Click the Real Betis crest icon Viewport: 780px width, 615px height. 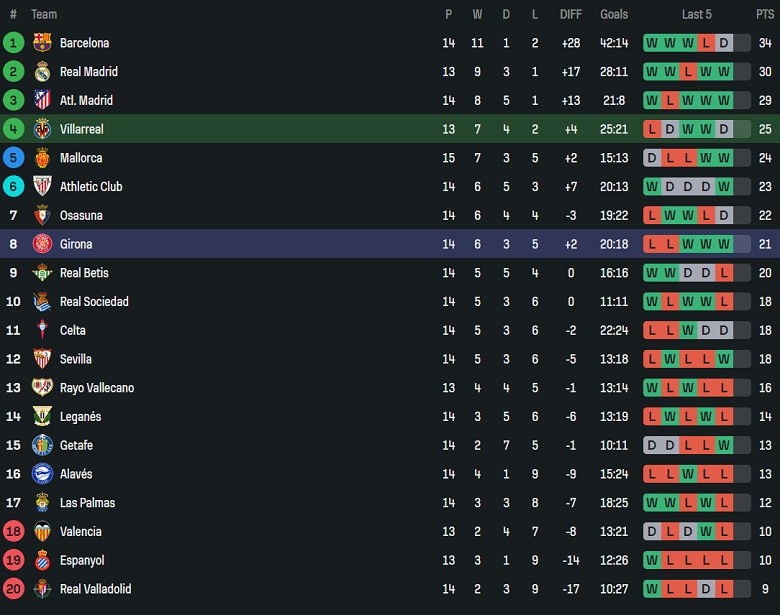(42, 273)
